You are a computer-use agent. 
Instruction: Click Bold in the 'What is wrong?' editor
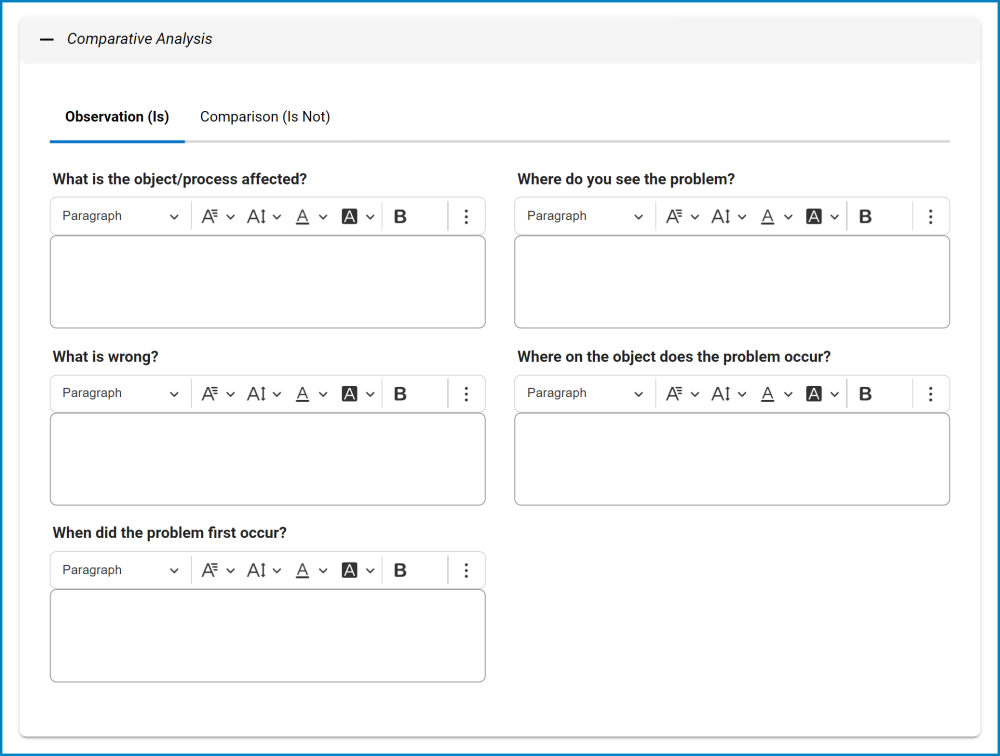click(x=400, y=394)
